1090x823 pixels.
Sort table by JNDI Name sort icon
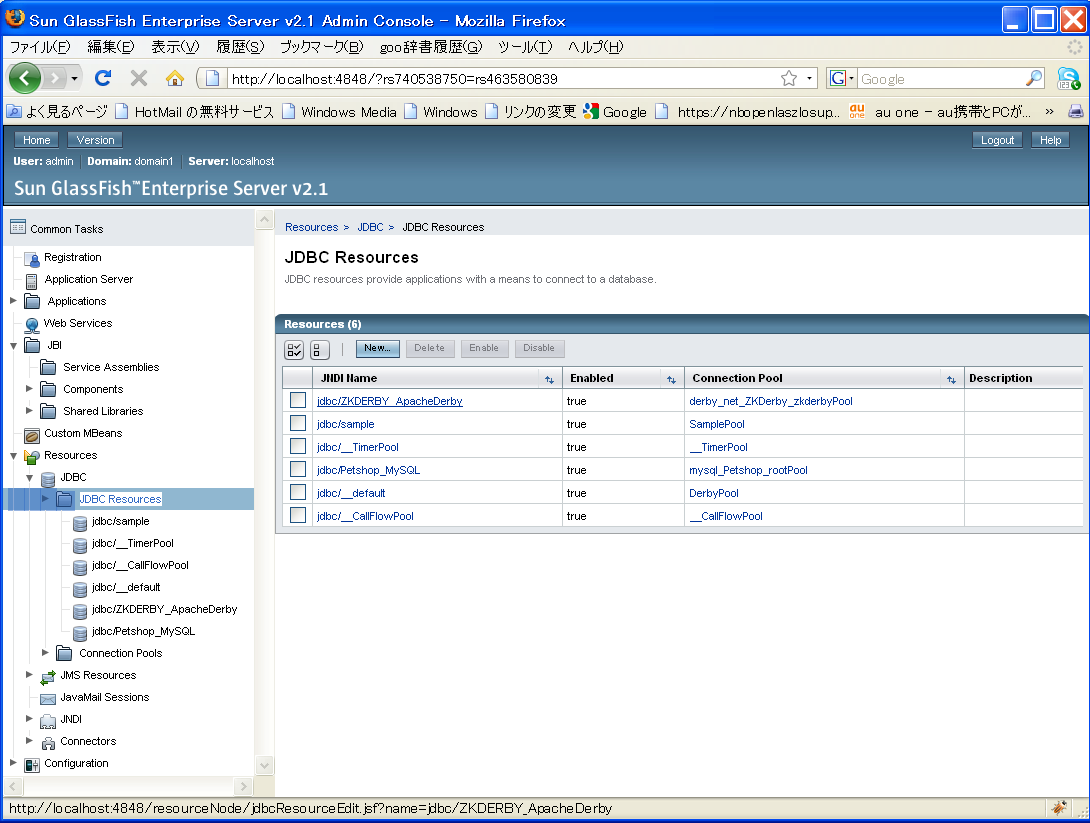[x=549, y=380]
